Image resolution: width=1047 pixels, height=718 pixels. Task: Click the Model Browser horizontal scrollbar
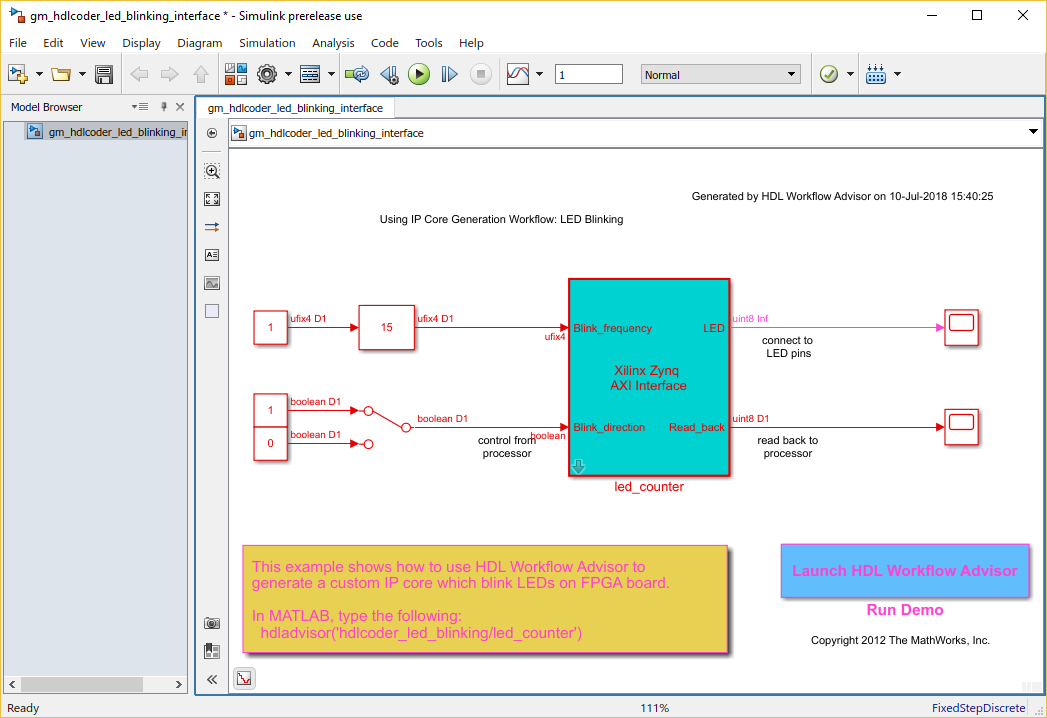pyautogui.click(x=95, y=685)
